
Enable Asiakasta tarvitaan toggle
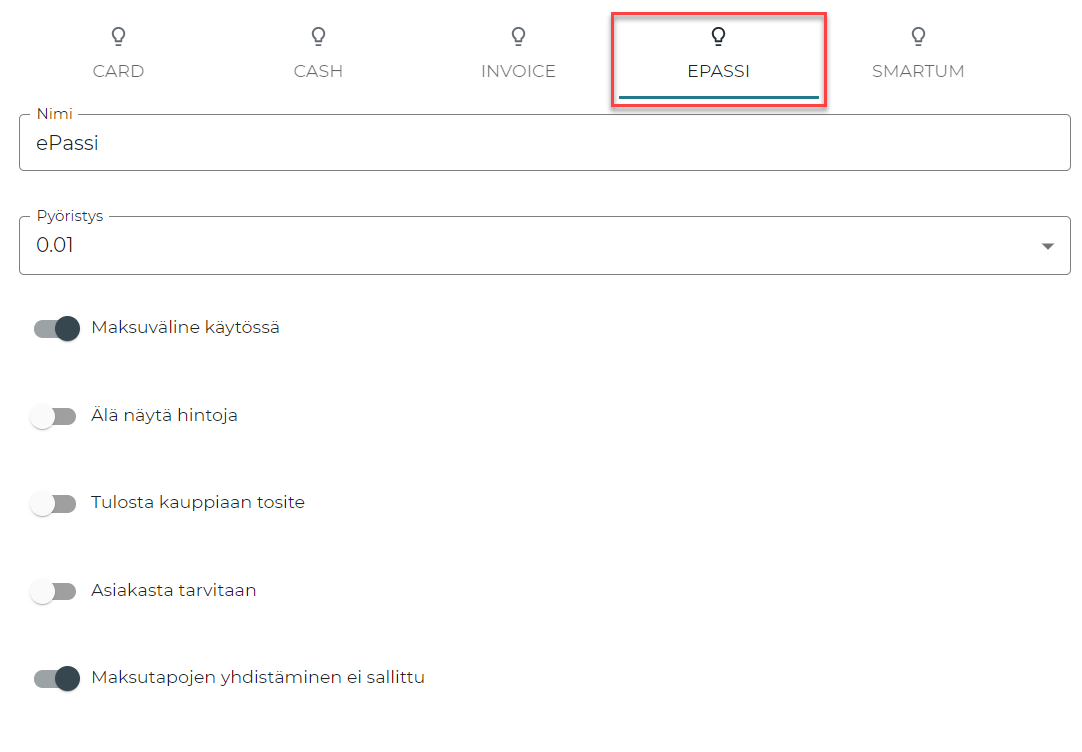point(54,591)
